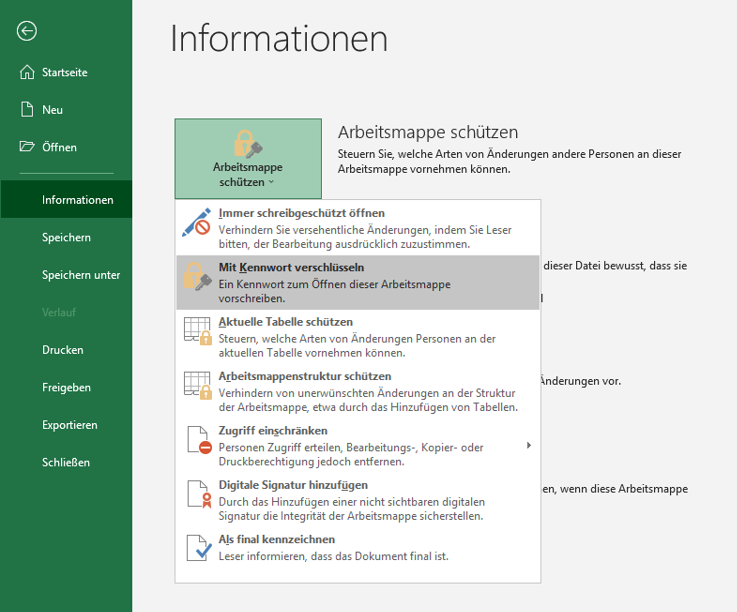737x612 pixels.
Task: Select the Informationen sidebar tab
Action: [77, 200]
